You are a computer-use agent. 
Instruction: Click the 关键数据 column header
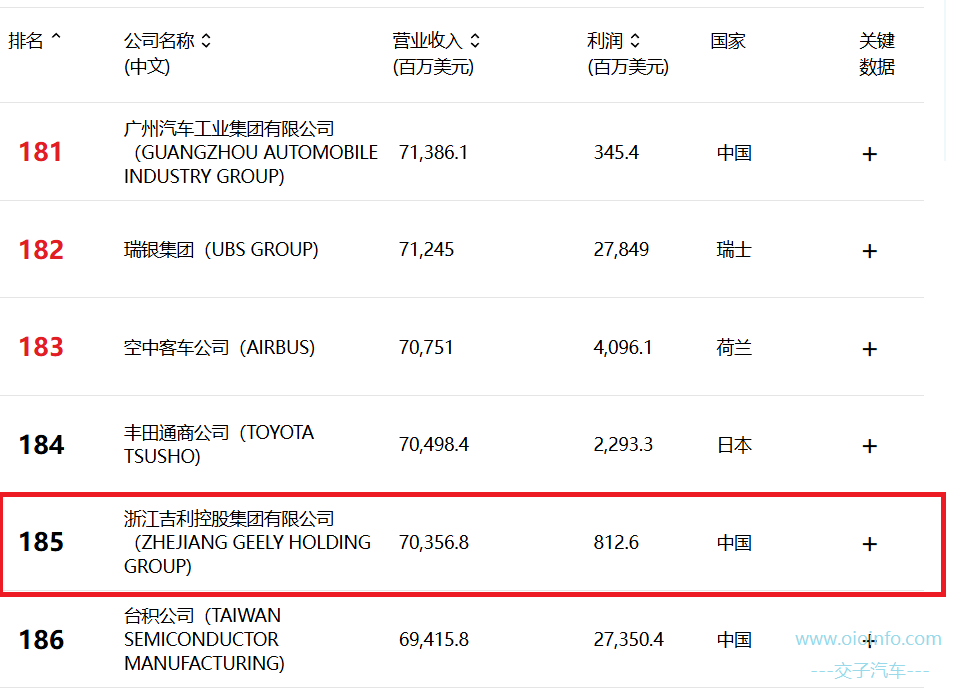click(876, 53)
